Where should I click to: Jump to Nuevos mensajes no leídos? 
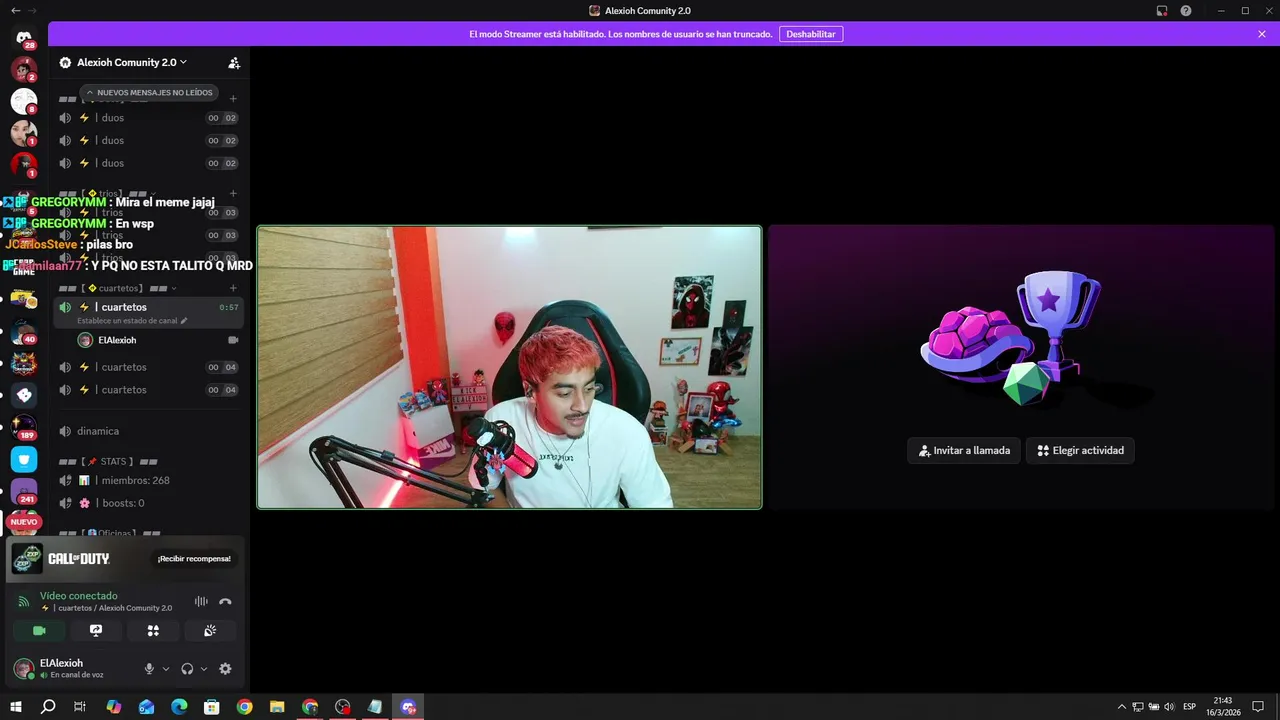[x=149, y=92]
